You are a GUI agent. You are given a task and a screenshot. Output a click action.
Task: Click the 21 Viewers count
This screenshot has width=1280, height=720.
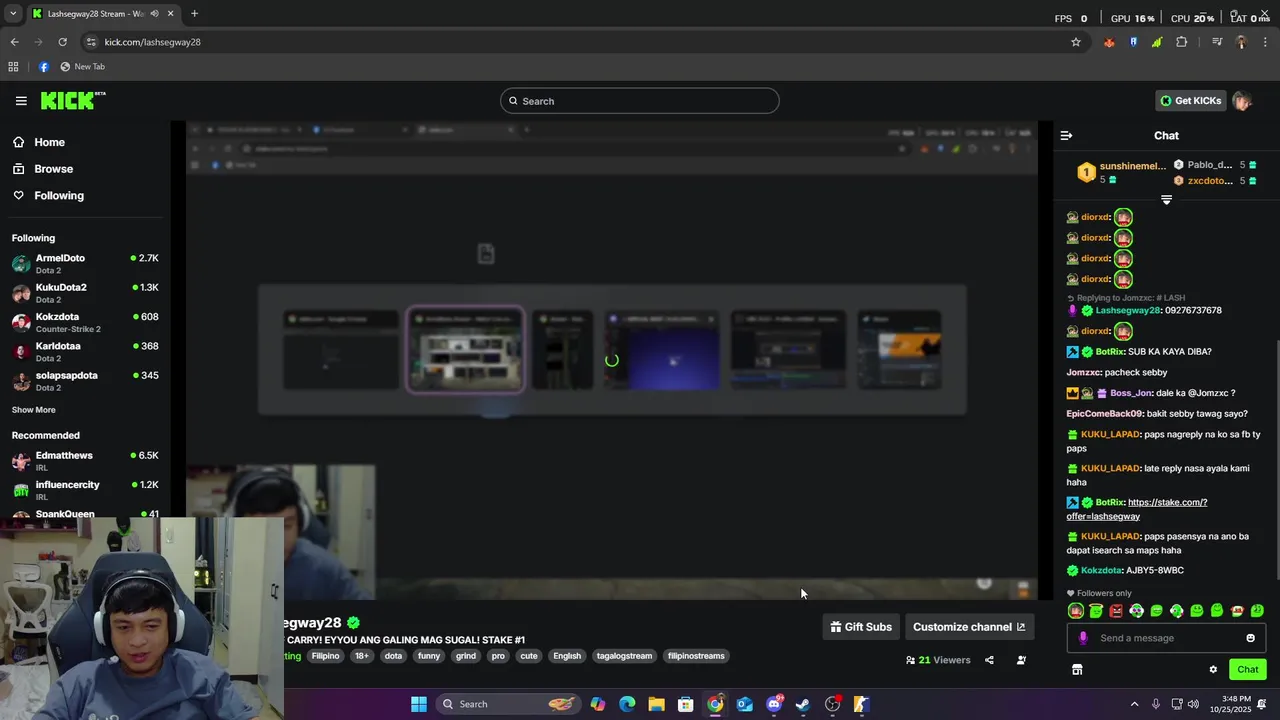coord(938,660)
